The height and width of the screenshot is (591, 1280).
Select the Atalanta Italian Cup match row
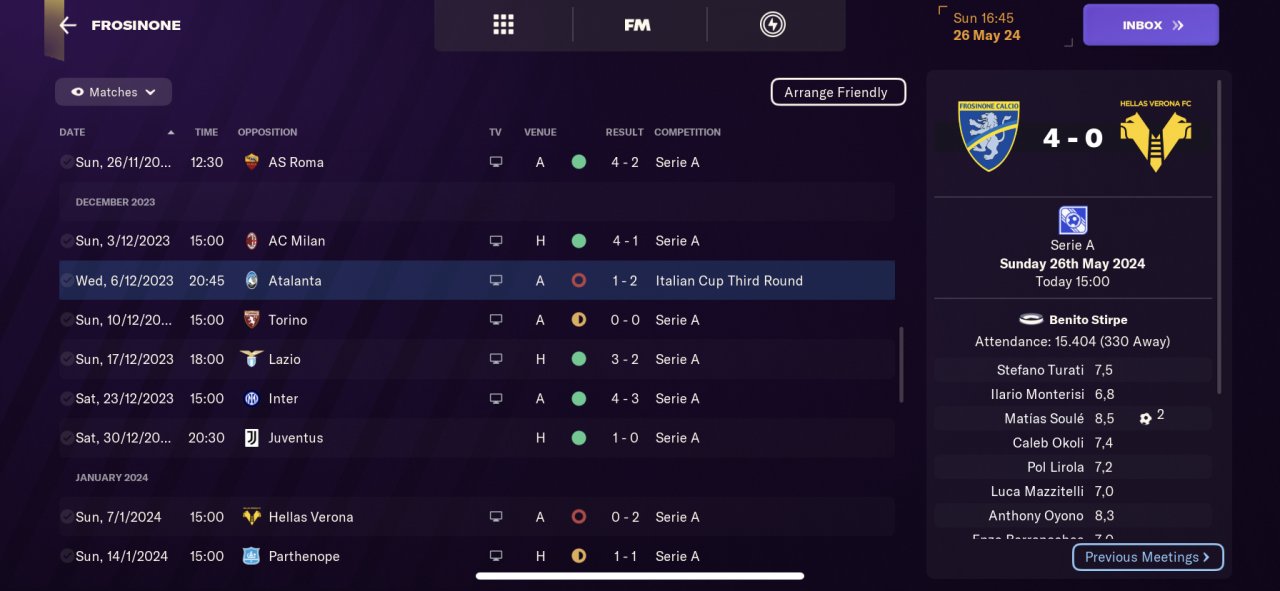476,281
